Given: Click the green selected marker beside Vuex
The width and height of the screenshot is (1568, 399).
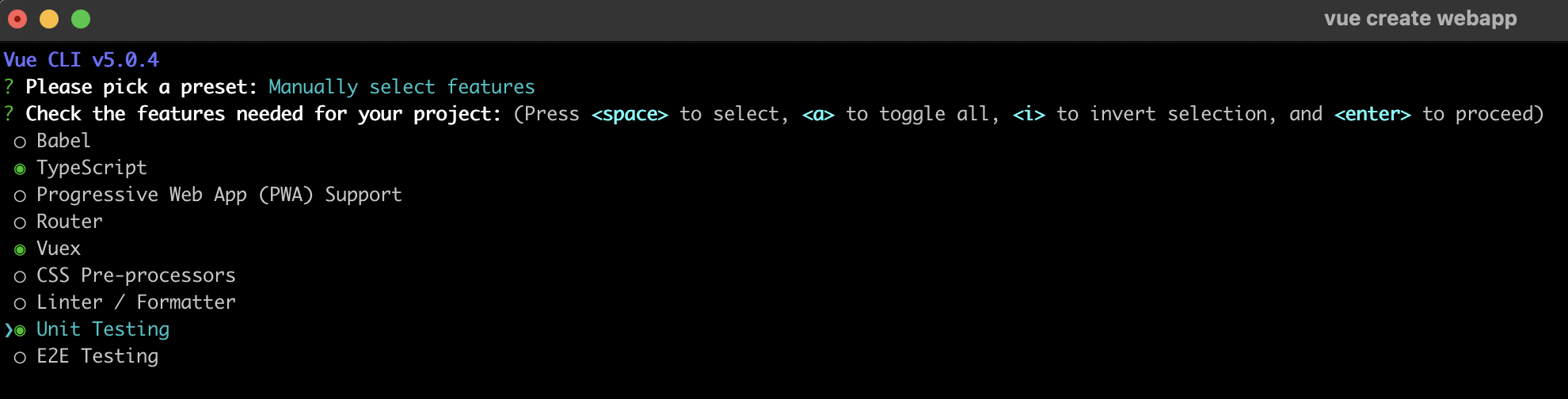Looking at the screenshot, I should click(20, 250).
